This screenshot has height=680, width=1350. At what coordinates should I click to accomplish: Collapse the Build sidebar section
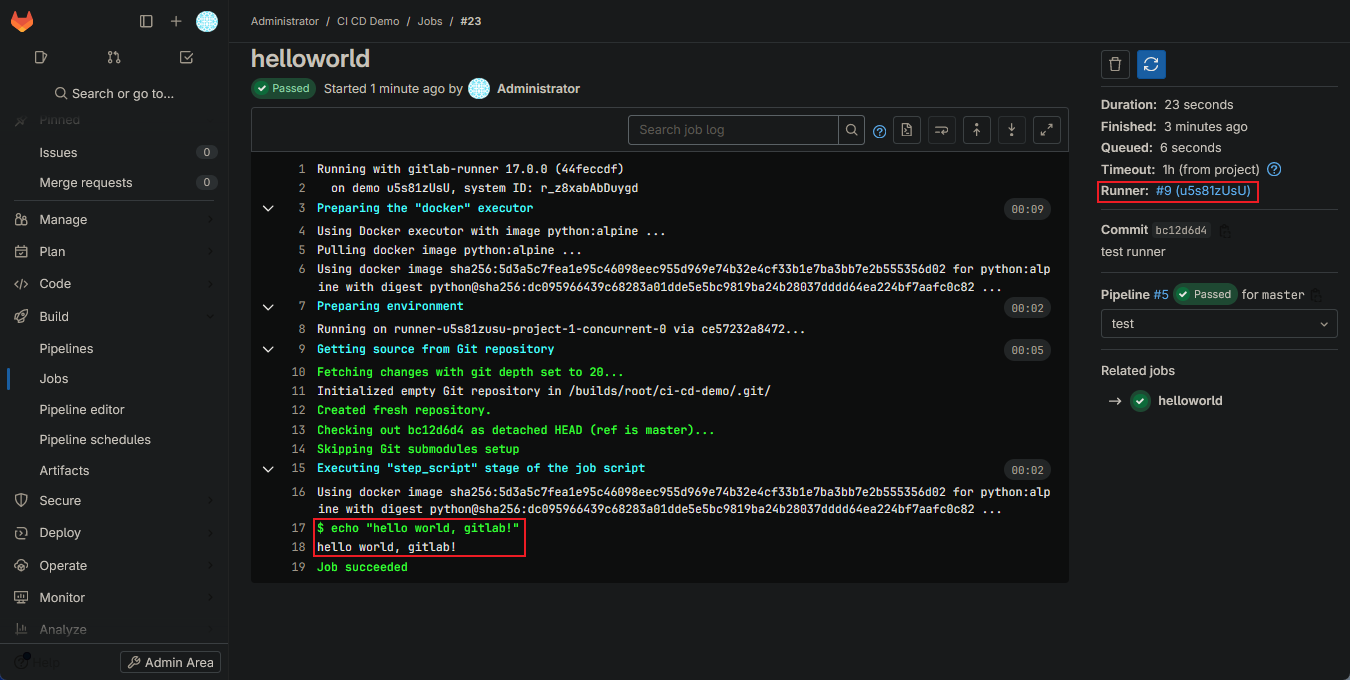click(114, 317)
